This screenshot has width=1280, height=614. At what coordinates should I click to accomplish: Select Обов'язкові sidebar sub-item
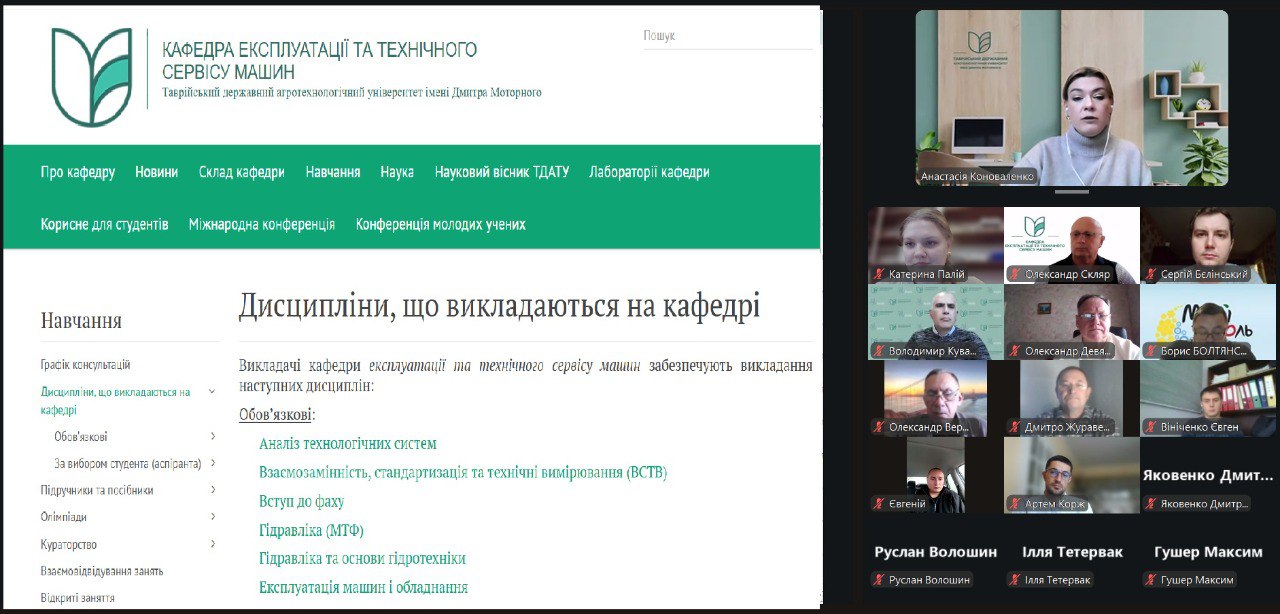(81, 437)
